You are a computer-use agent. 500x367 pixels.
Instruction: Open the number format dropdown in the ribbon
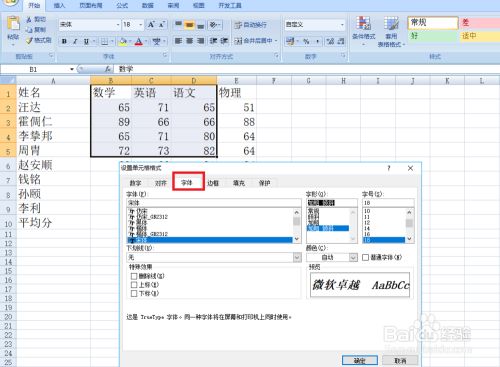(342, 25)
